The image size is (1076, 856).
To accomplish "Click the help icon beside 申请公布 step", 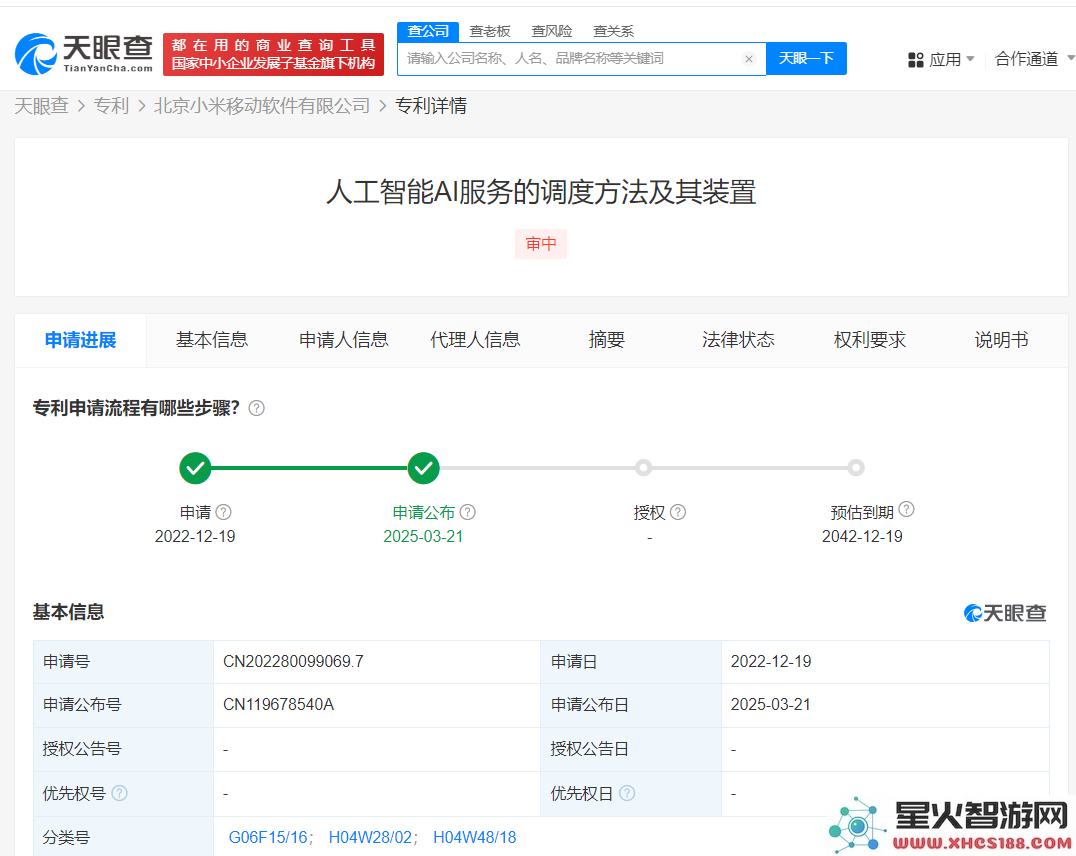I will coord(467,512).
